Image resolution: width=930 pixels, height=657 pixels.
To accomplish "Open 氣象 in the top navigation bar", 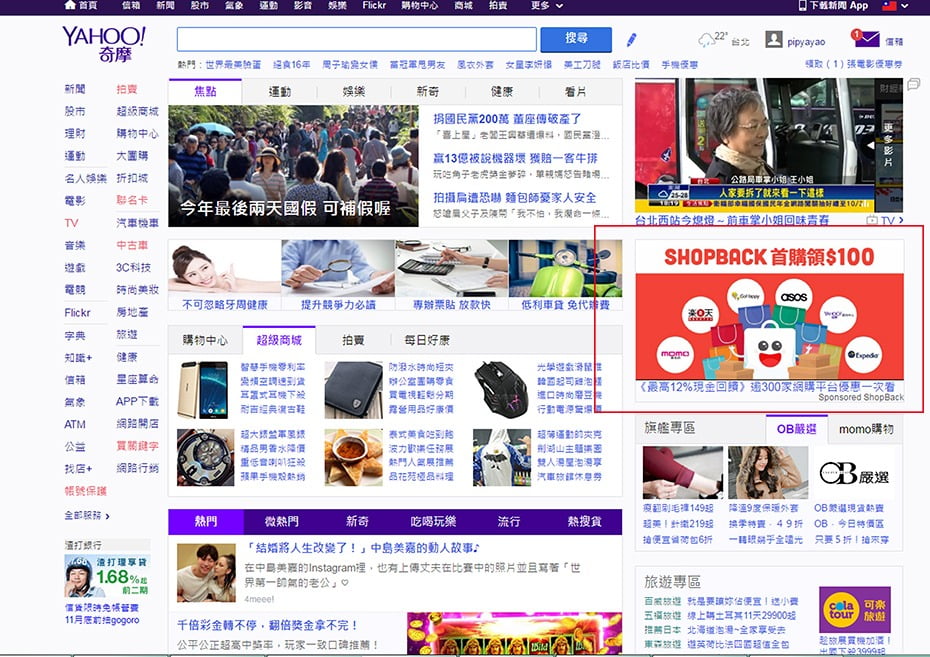I will (234, 5).
